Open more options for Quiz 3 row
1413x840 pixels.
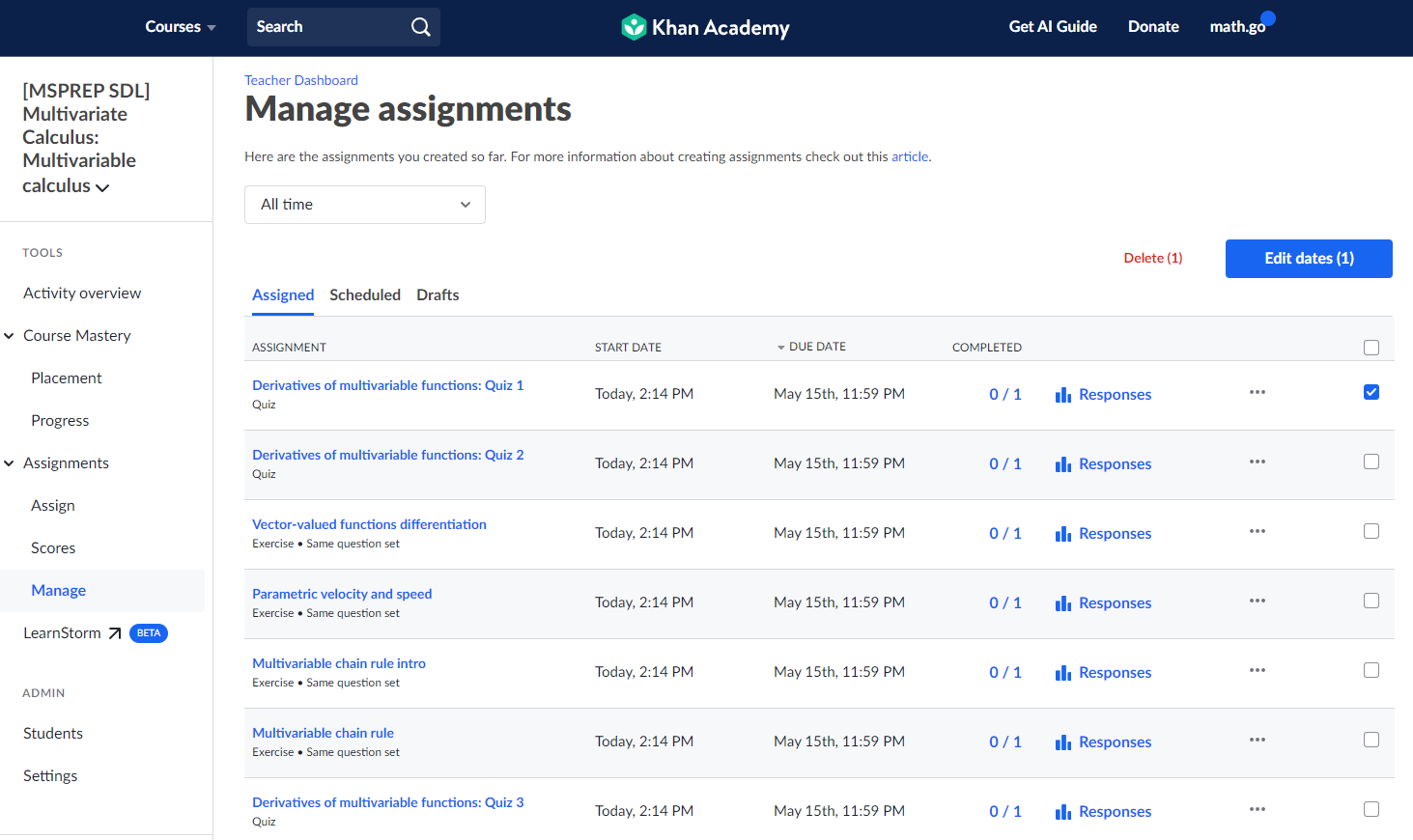click(1257, 809)
